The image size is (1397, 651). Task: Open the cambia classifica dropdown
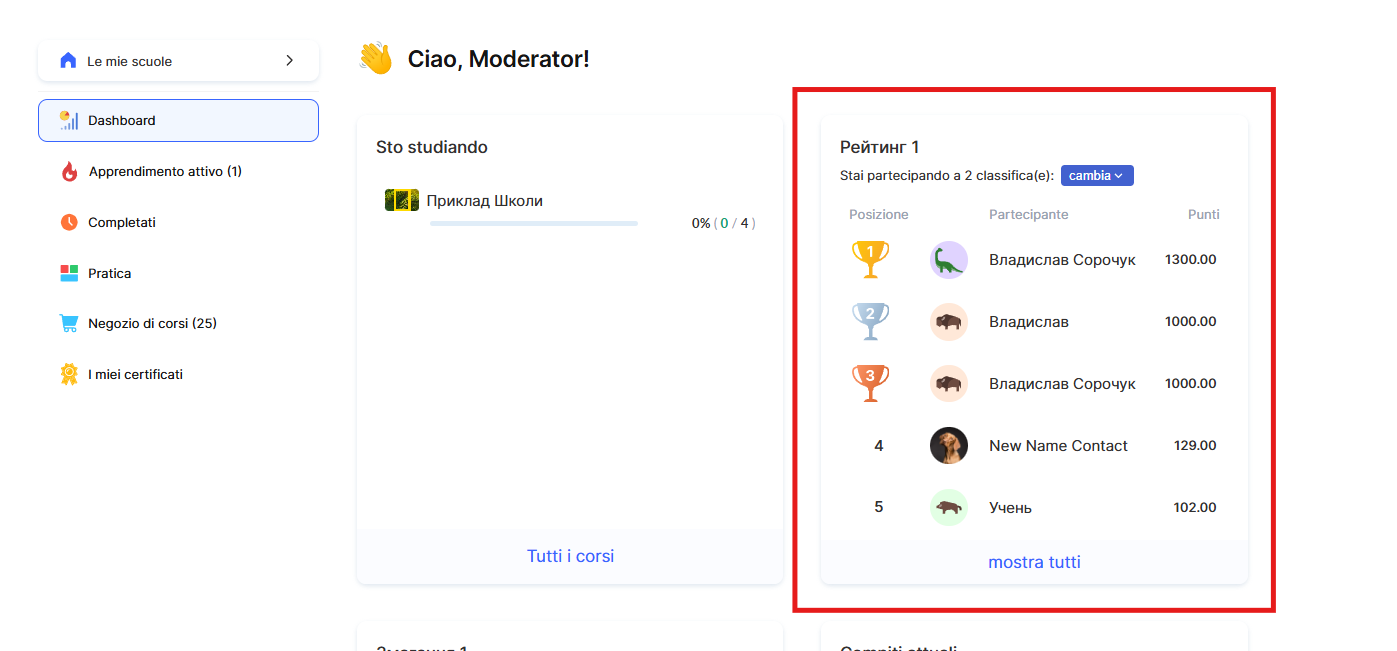1097,176
